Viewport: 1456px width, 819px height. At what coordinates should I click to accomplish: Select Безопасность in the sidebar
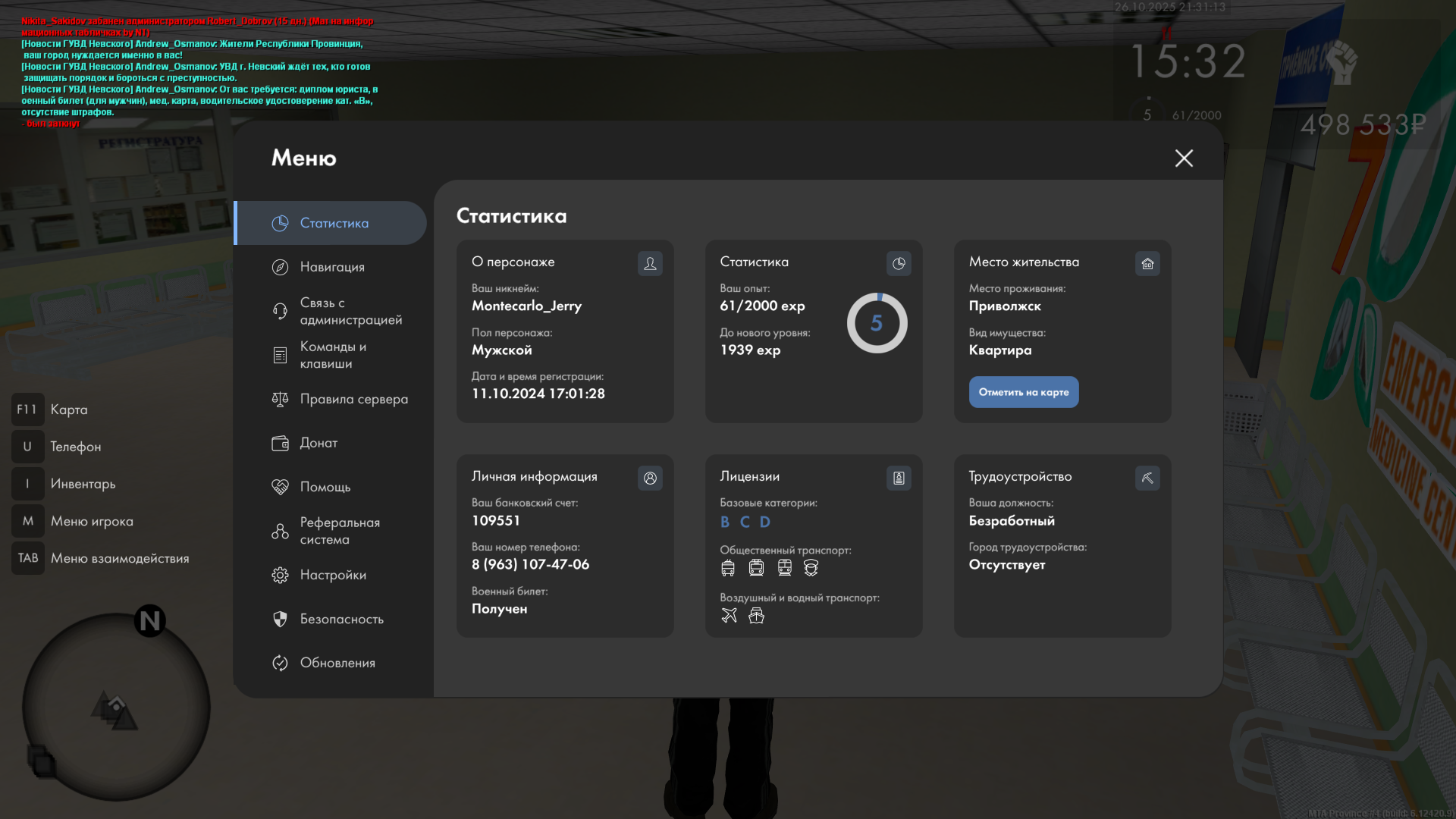(x=340, y=619)
